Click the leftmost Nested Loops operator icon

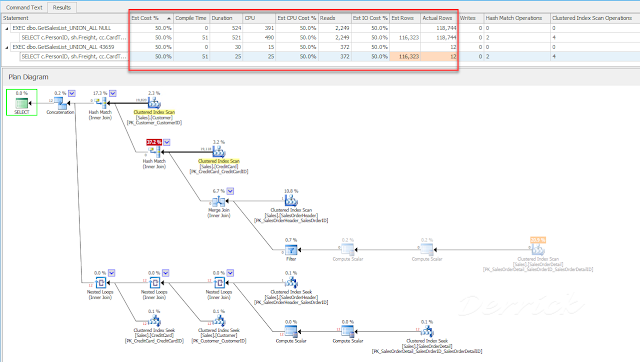tap(100, 282)
